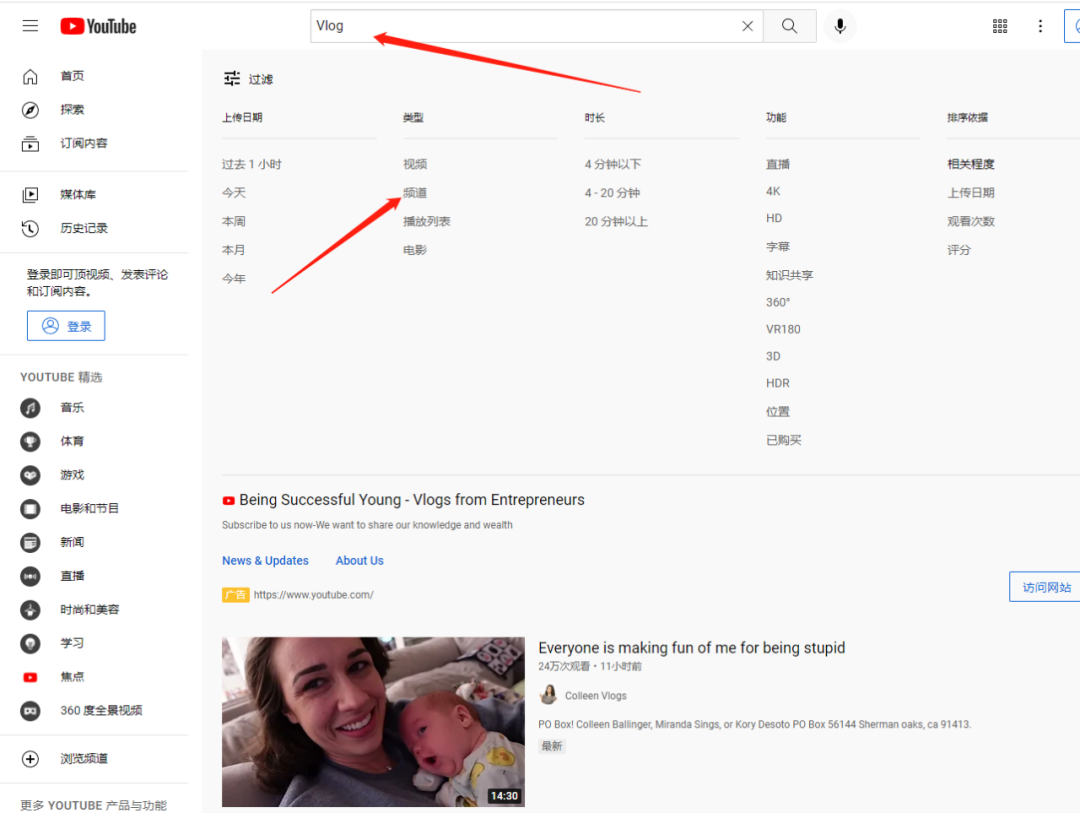Screen dimensions: 1080x813
Task: Go to YouTube home via logo
Action: tap(98, 26)
